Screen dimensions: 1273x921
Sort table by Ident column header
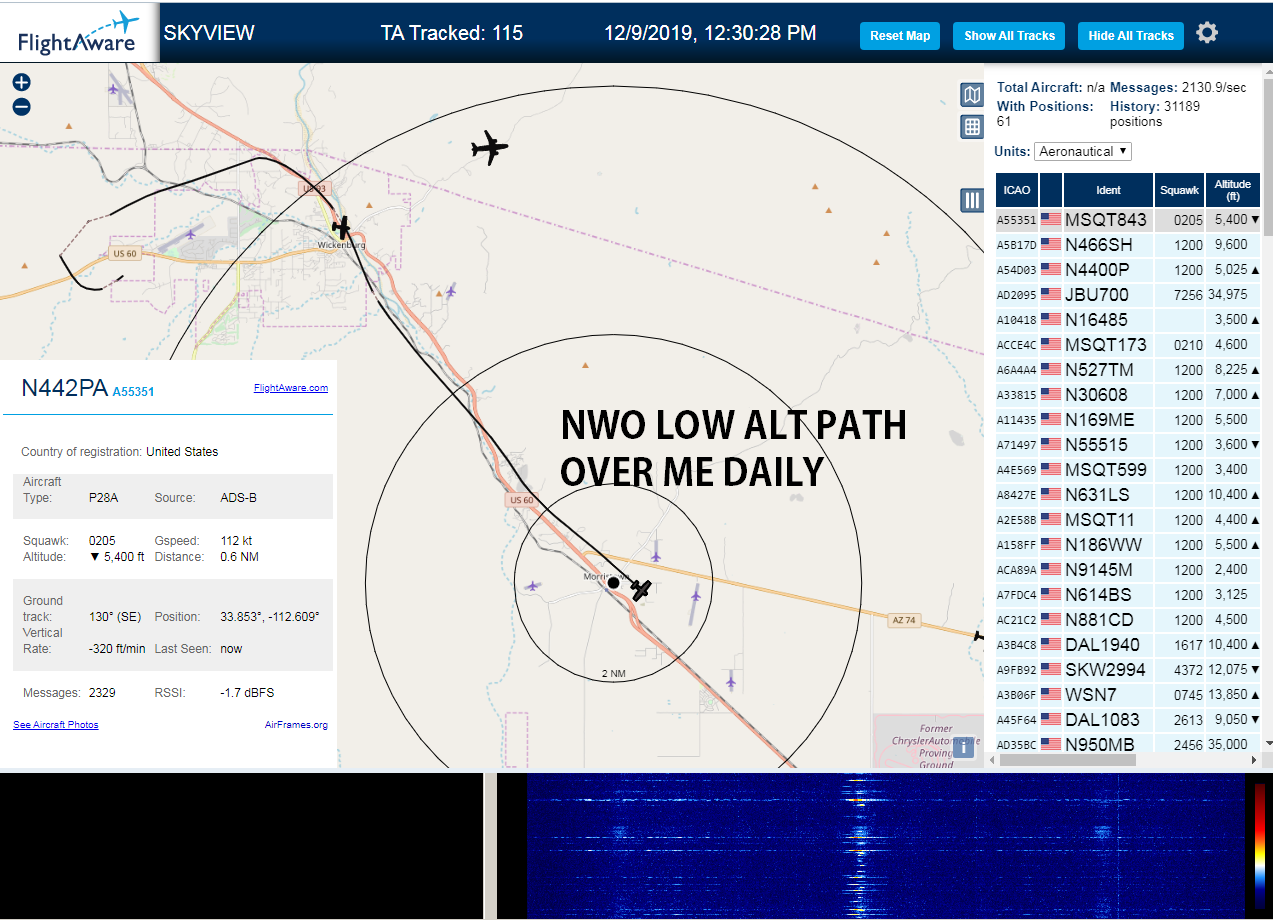1109,190
